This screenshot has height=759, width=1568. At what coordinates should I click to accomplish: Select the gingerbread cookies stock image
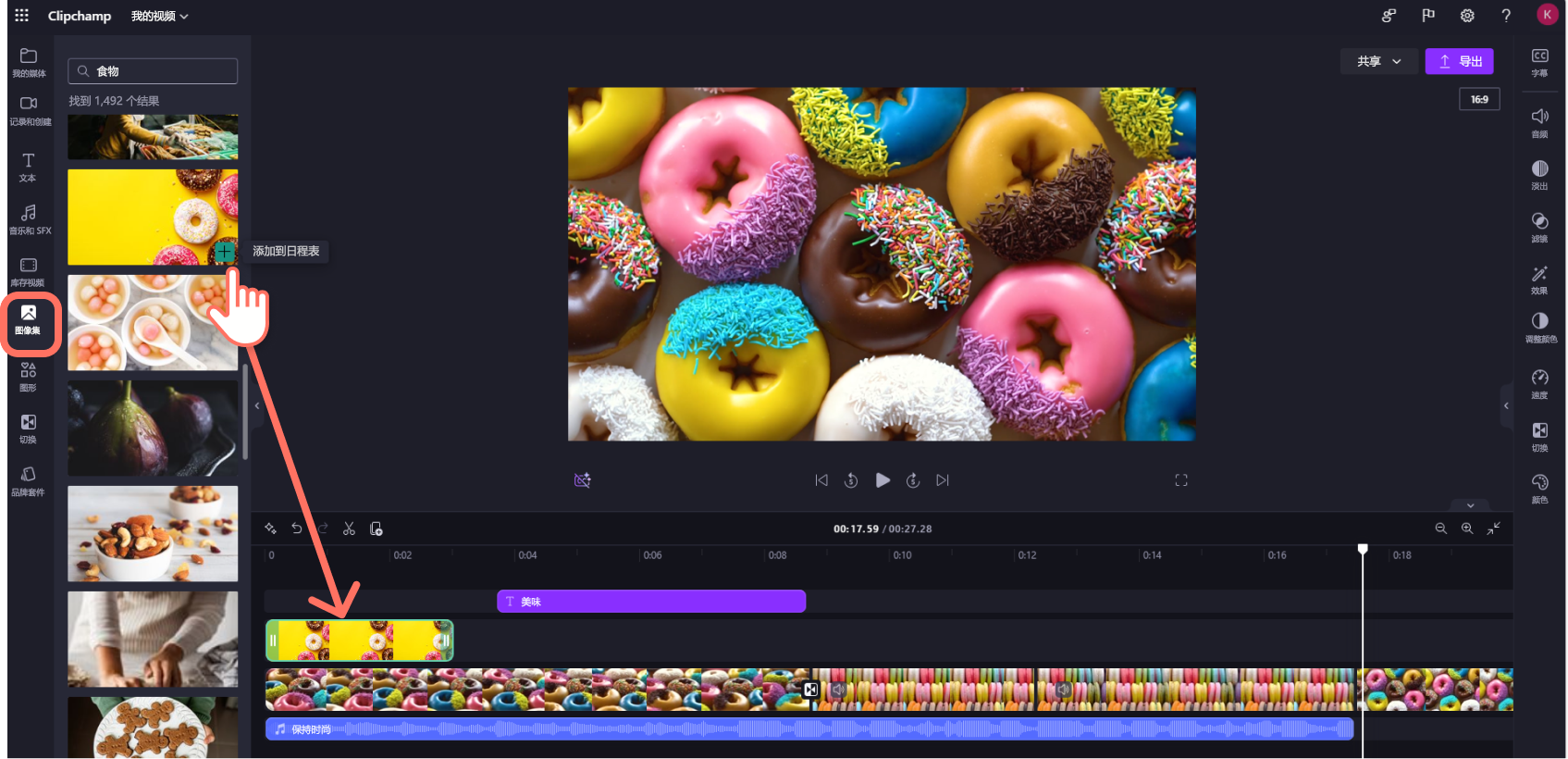[x=153, y=728]
